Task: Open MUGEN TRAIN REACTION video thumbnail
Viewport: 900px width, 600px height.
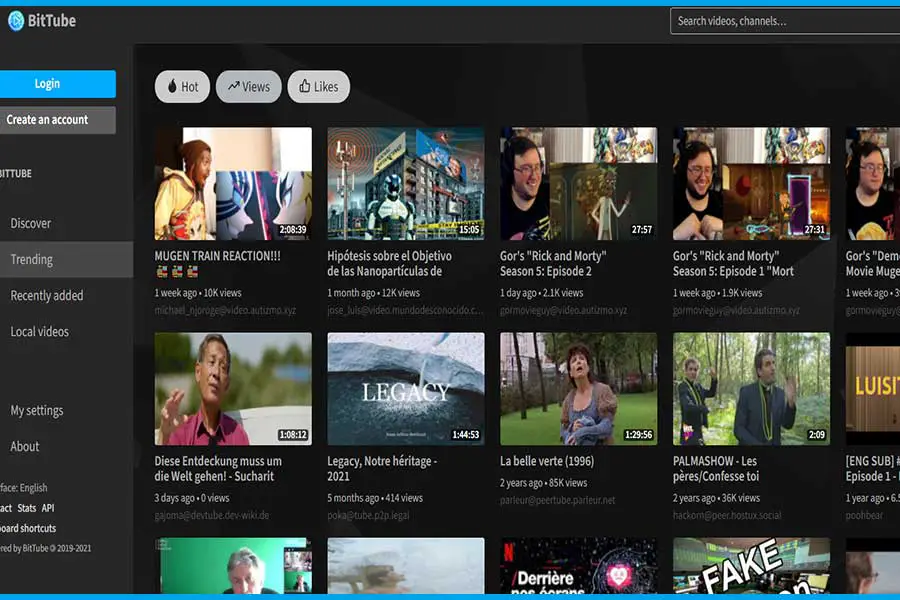Action: tap(233, 184)
